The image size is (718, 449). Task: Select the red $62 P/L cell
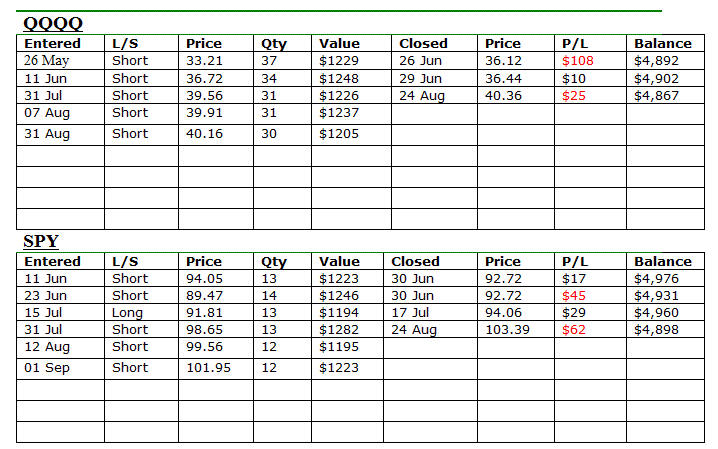point(574,330)
